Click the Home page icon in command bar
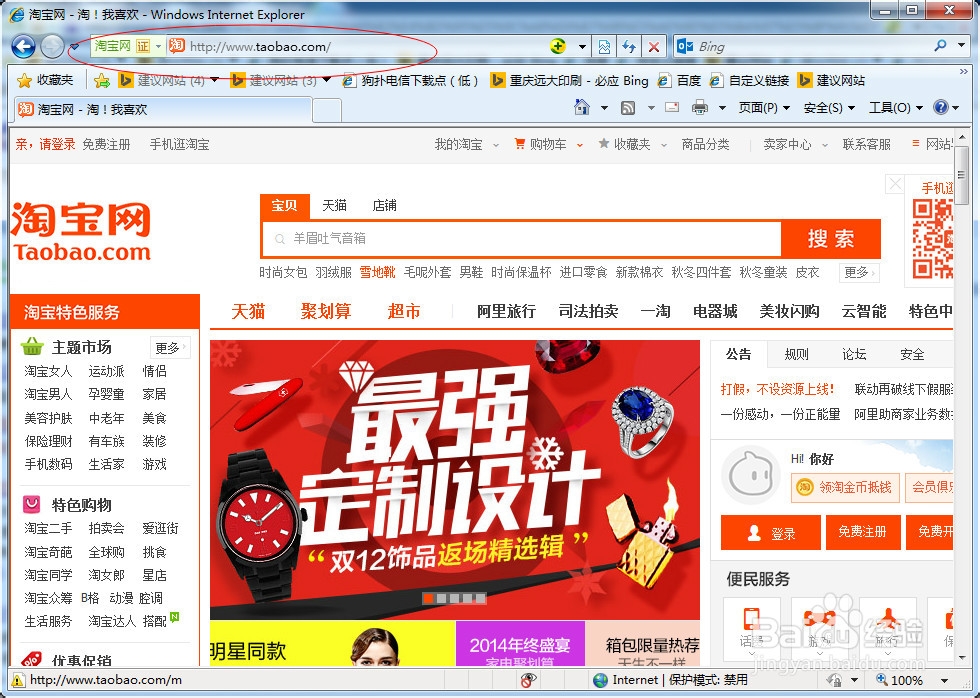The image size is (980, 698). click(582, 107)
